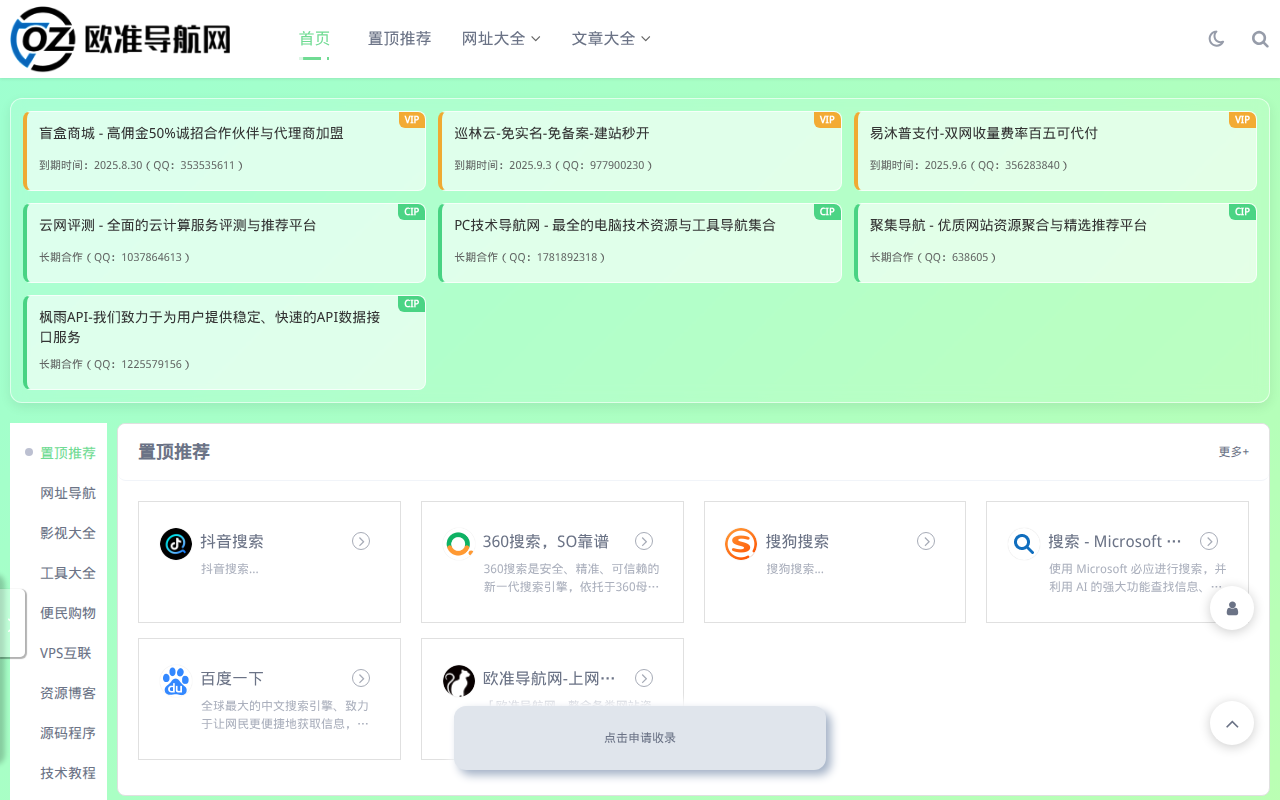Click the 欧准导航网 OZ logo

click(x=121, y=39)
